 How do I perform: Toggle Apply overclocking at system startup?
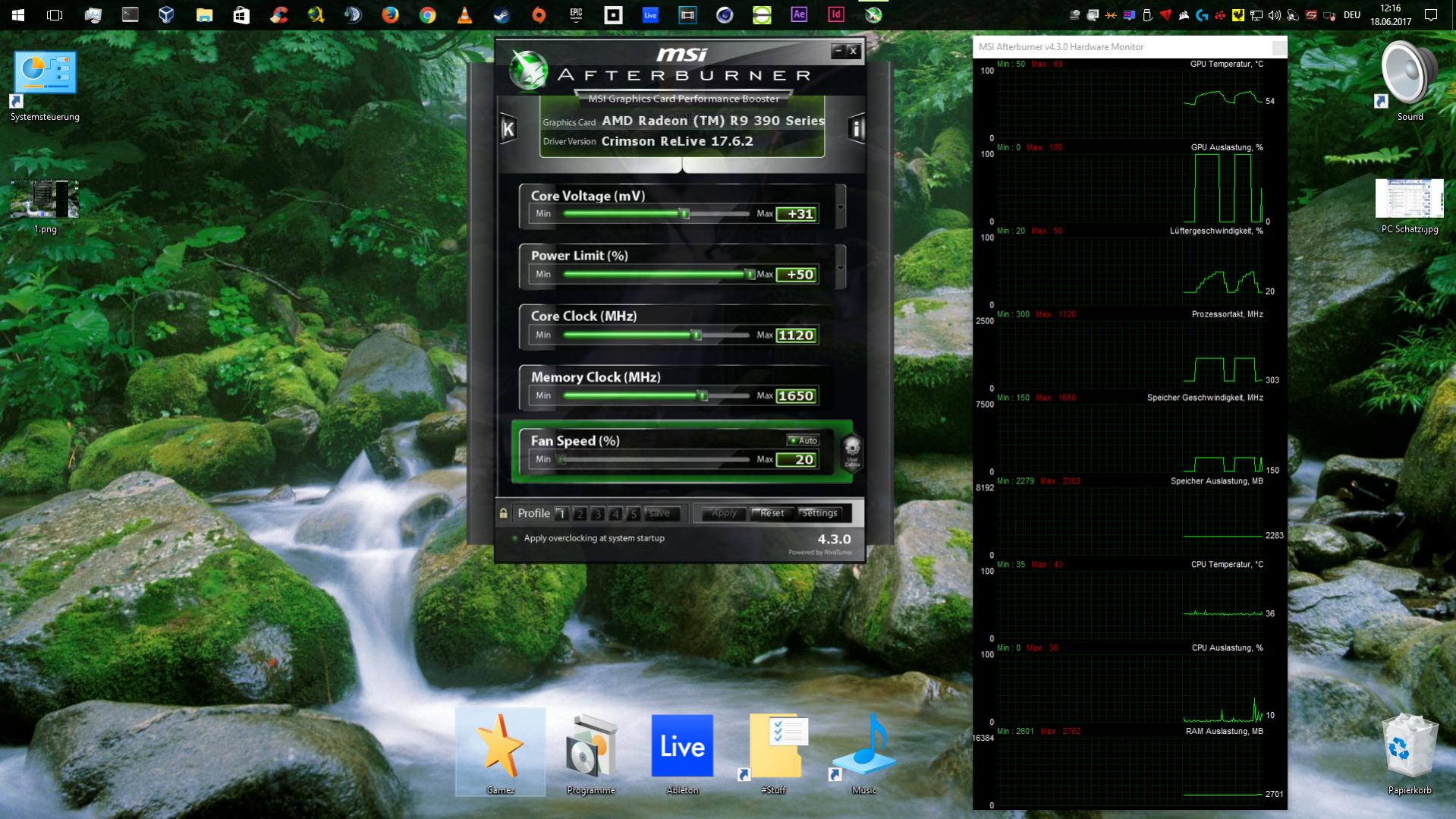pos(588,538)
